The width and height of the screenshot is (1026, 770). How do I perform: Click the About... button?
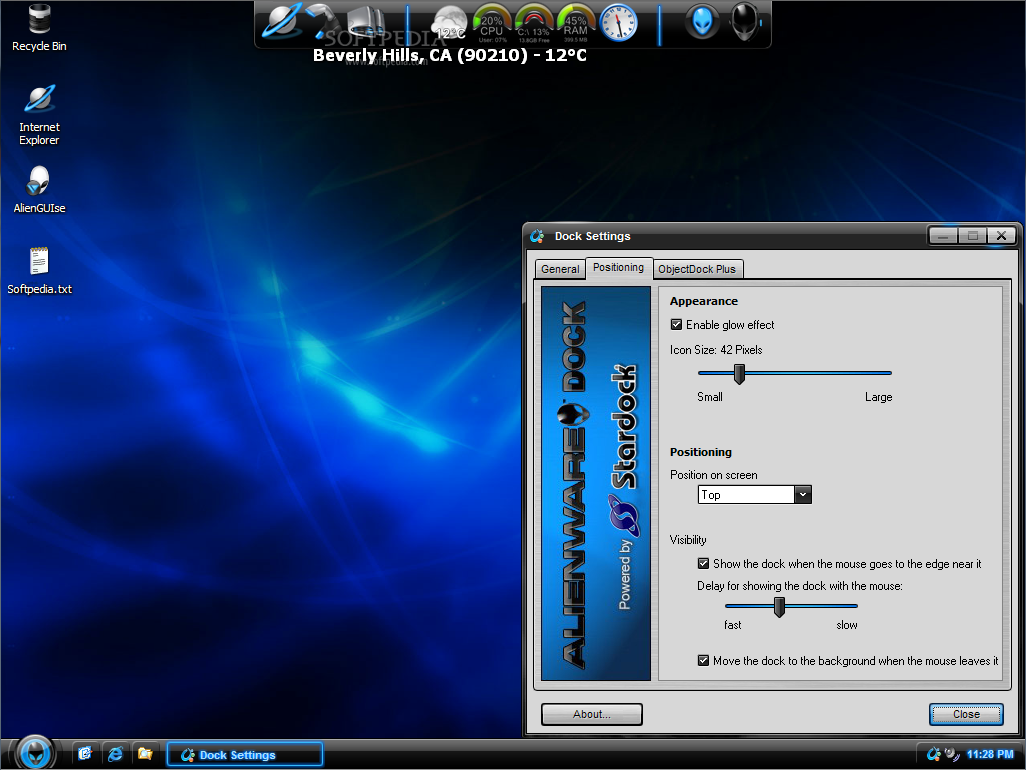point(592,714)
